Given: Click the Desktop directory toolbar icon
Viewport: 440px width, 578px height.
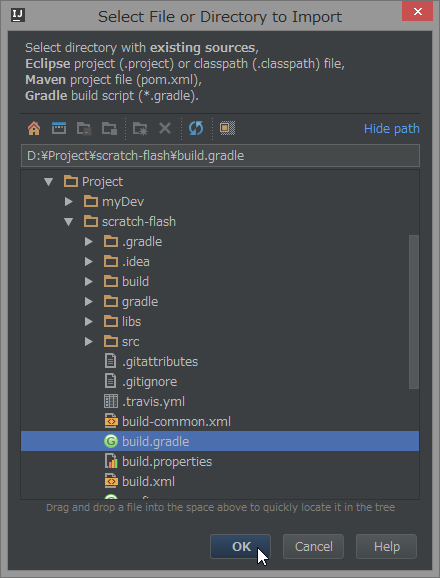Looking at the screenshot, I should point(59,128).
